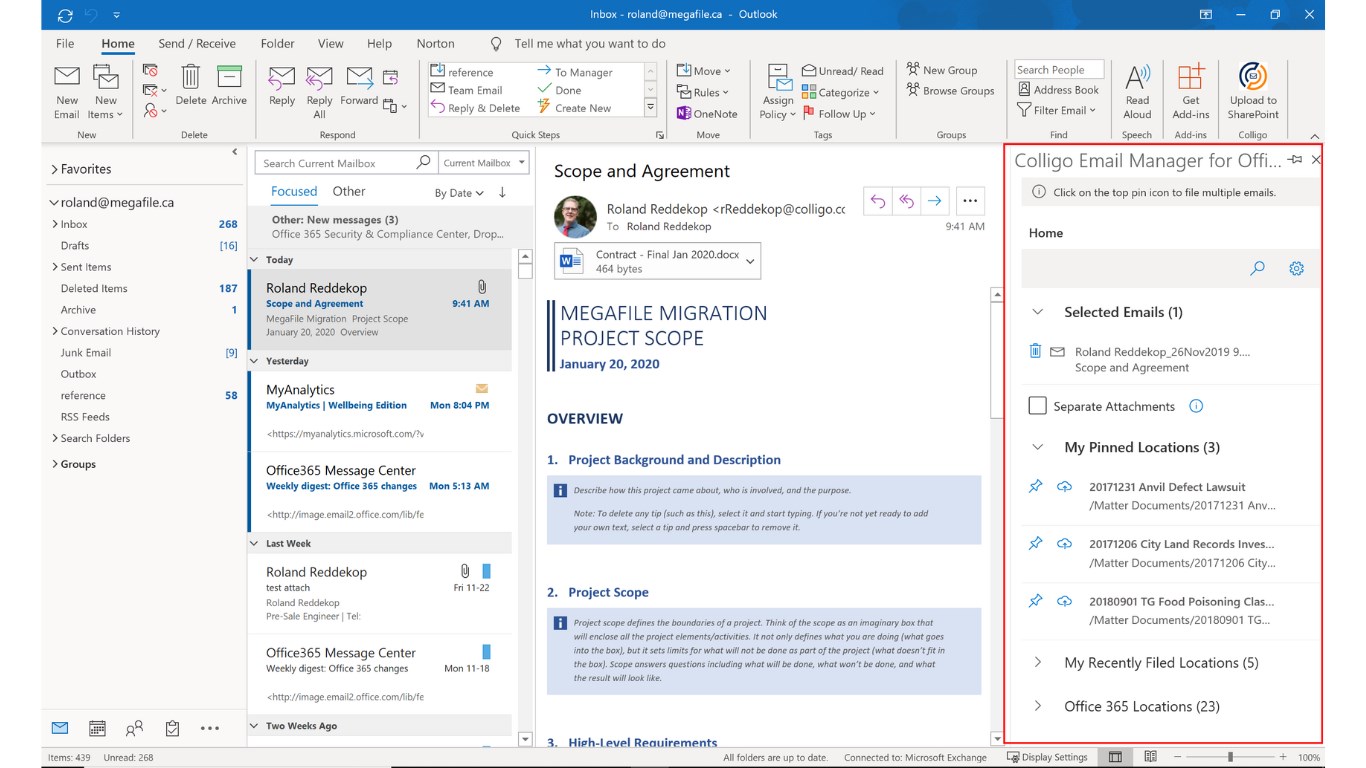The height and width of the screenshot is (768, 1366).
Task: Run the To Manager quick step
Action: [x=575, y=72]
